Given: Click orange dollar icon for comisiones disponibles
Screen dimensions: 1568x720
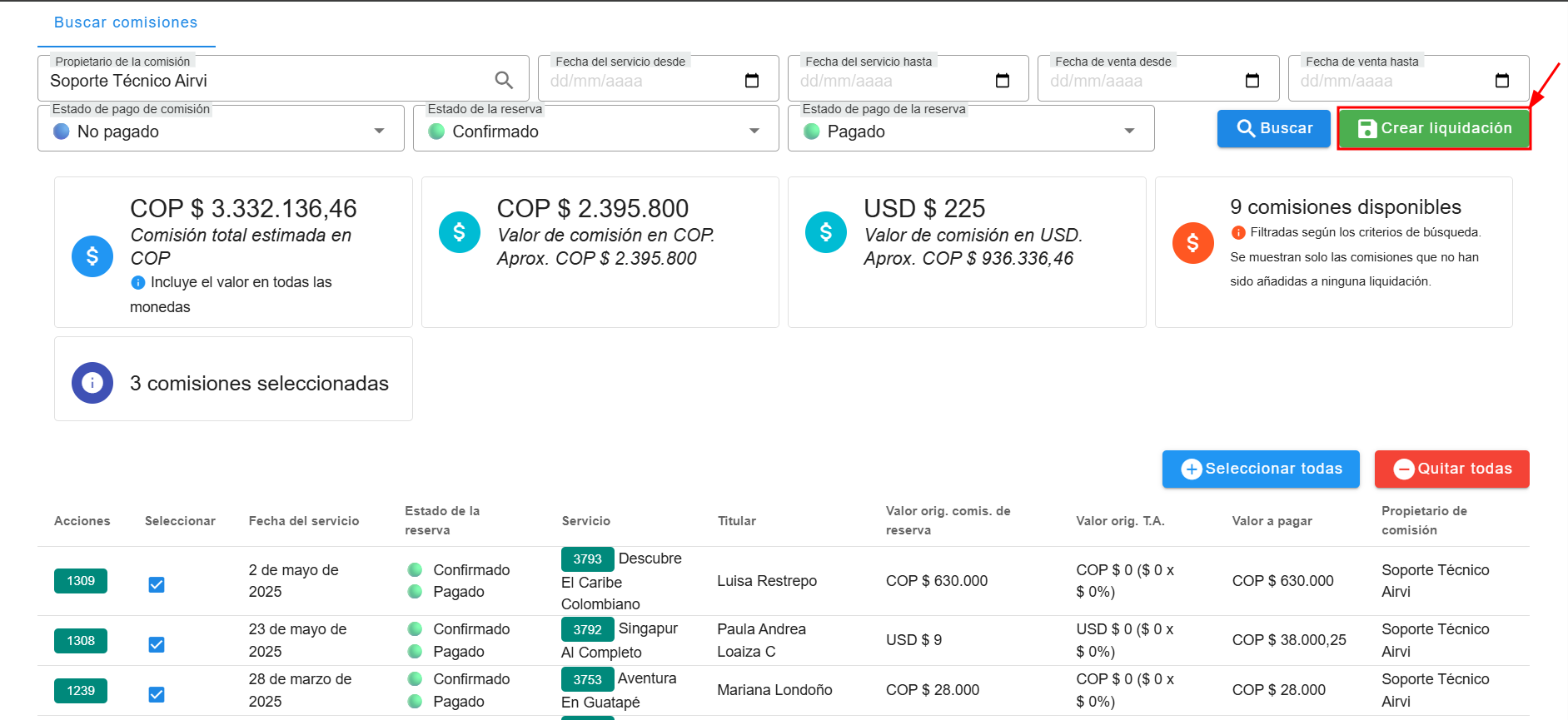Looking at the screenshot, I should tap(1192, 243).
